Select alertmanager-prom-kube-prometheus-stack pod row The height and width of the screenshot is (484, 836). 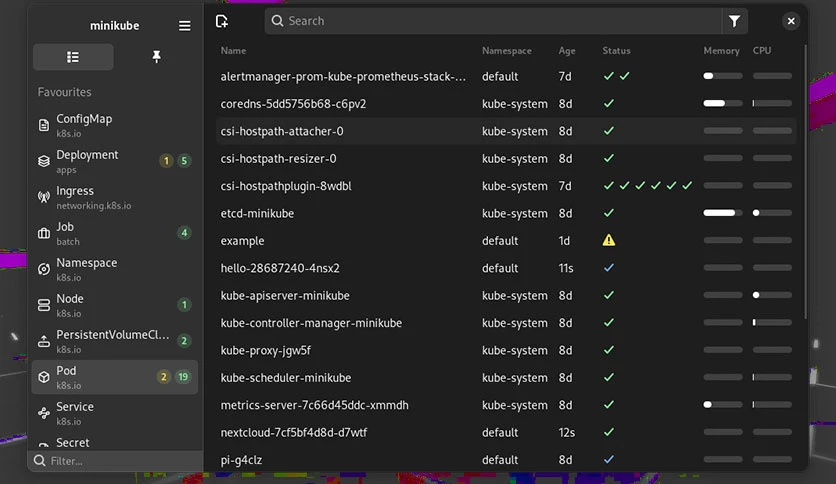pos(506,76)
